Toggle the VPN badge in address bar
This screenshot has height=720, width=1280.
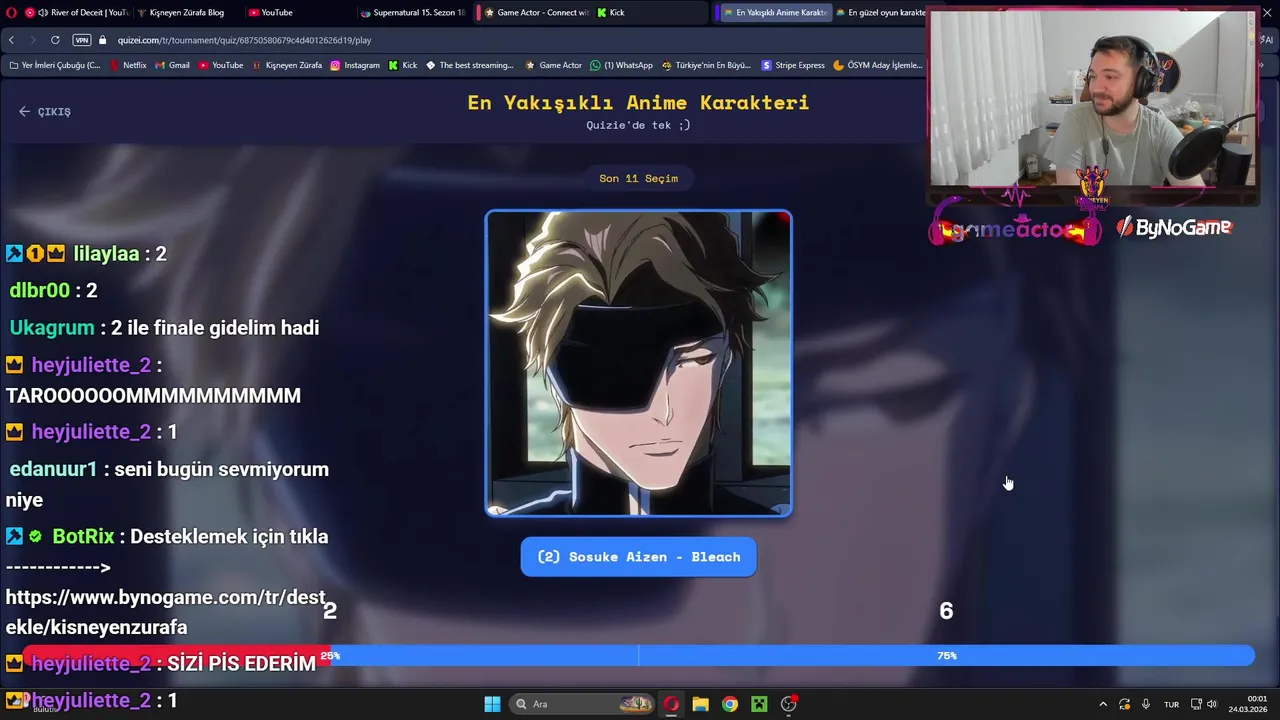point(82,40)
